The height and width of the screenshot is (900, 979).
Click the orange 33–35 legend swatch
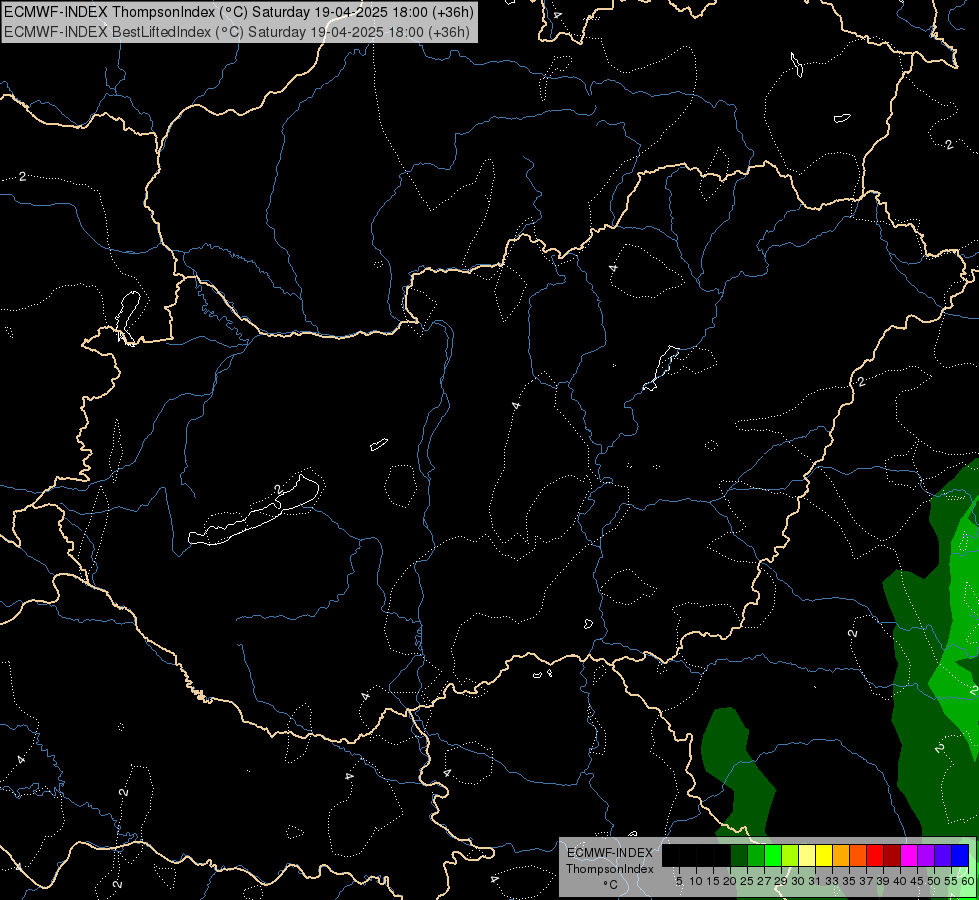coord(841,856)
